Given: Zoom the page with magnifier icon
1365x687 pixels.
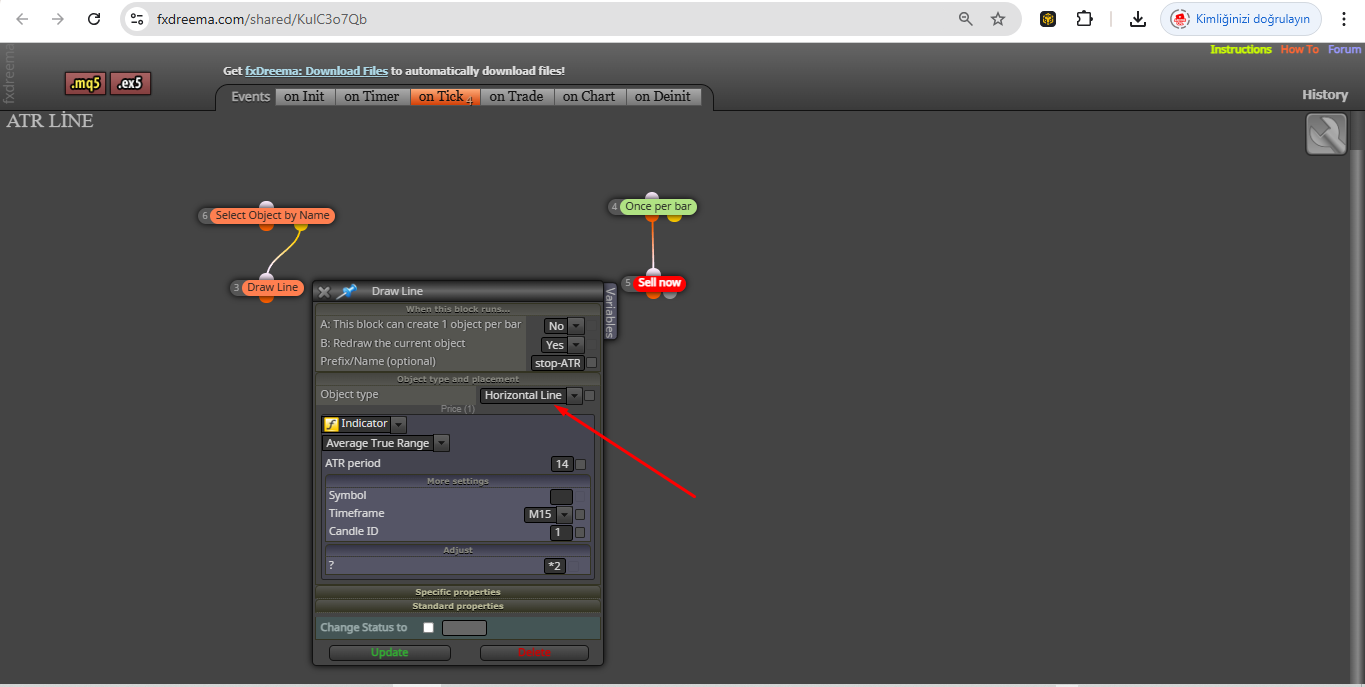Looking at the screenshot, I should [966, 19].
